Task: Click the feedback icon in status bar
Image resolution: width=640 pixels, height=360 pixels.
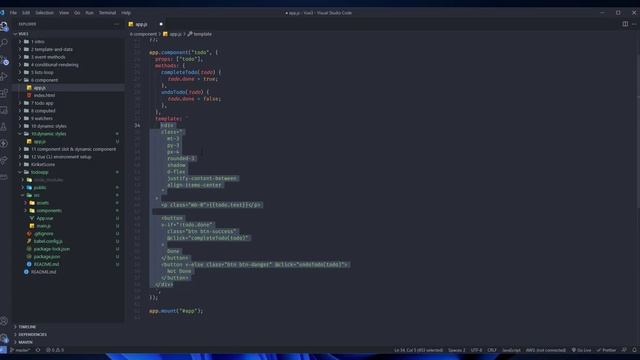Action: [x=624, y=350]
